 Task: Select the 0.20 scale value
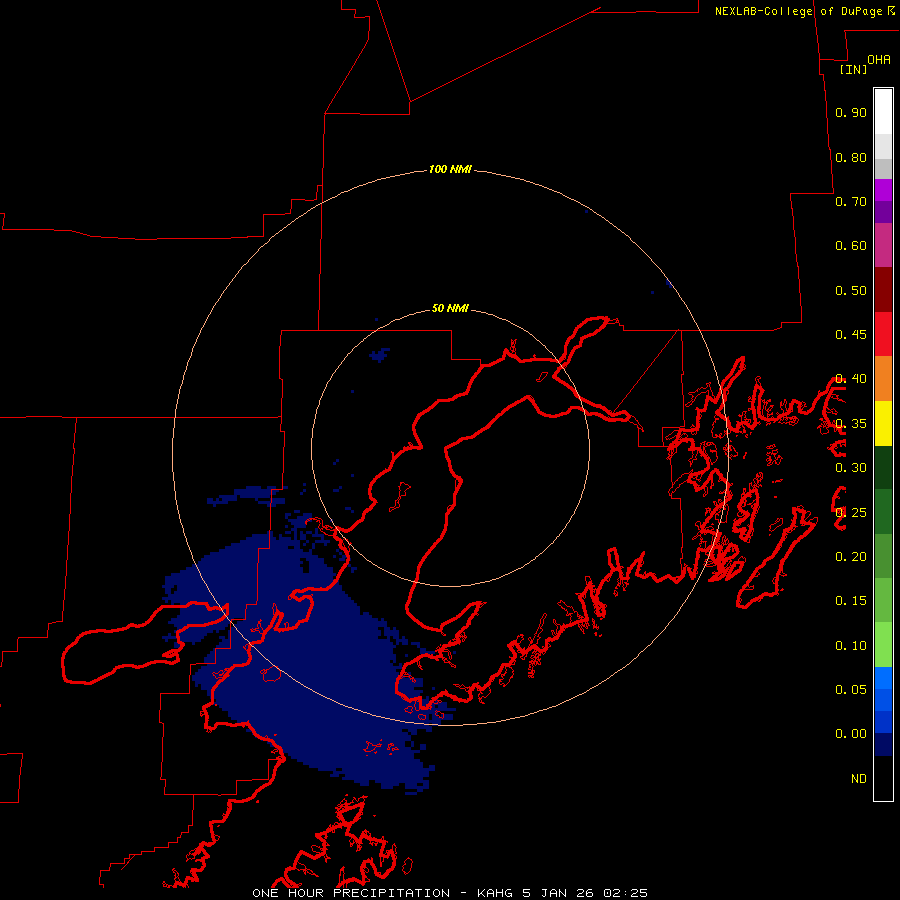[851, 557]
